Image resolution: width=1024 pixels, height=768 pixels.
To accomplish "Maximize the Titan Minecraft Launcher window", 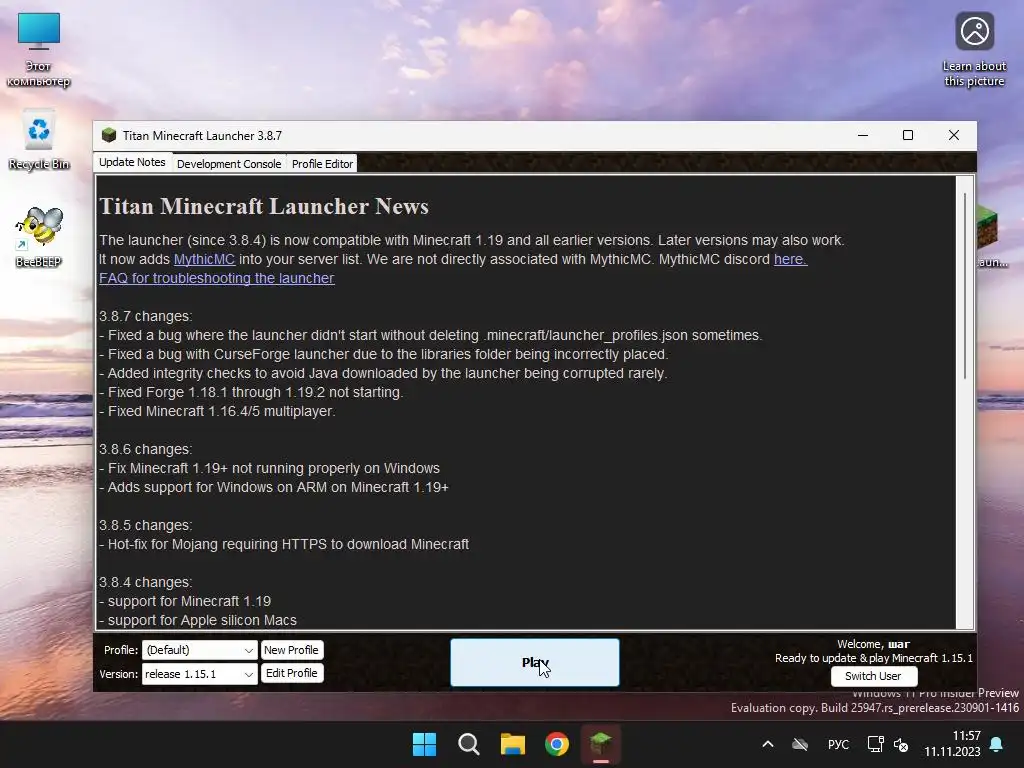I will pyautogui.click(x=908, y=135).
